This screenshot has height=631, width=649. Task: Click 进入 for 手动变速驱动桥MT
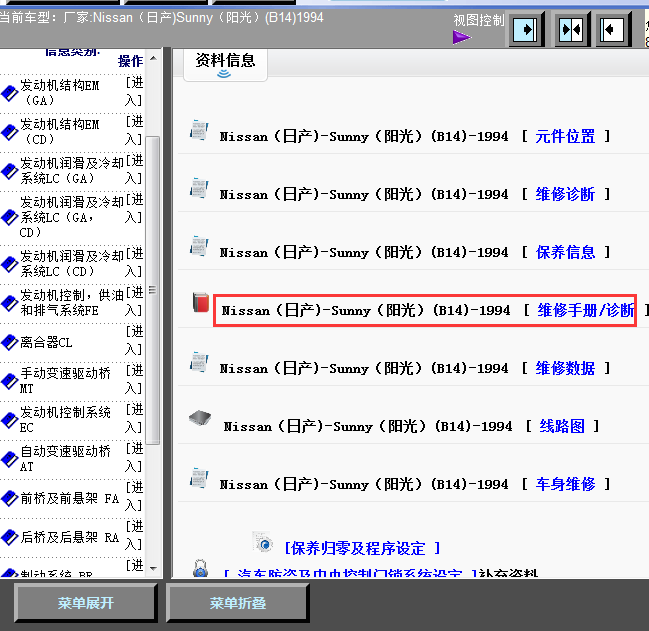(x=134, y=379)
